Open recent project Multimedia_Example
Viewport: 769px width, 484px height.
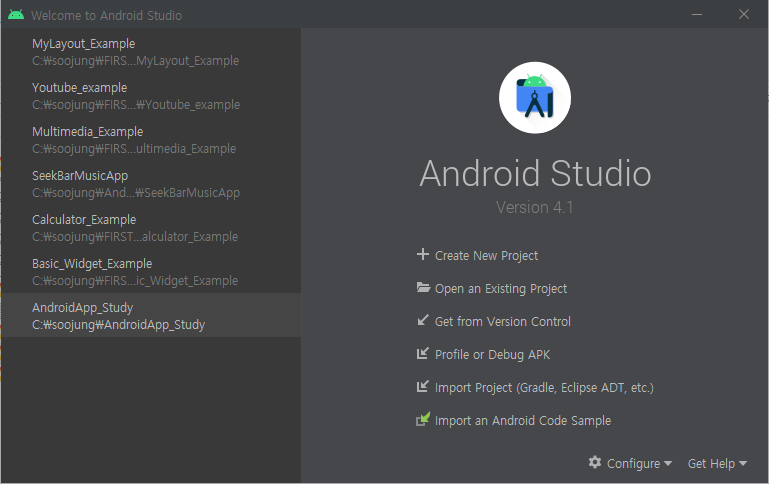click(151, 140)
